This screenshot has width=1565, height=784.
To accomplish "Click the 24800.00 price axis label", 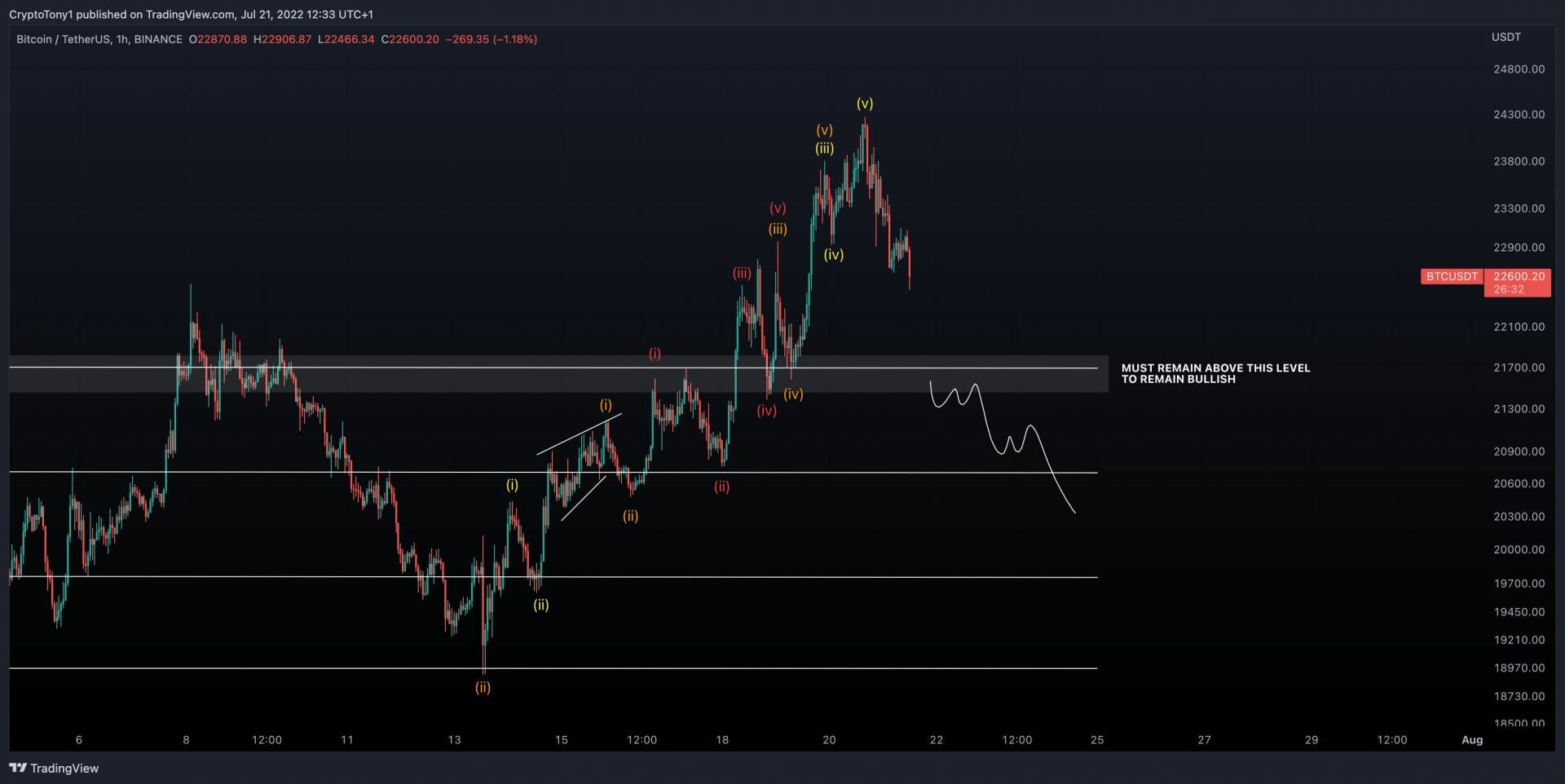I will [x=1518, y=69].
